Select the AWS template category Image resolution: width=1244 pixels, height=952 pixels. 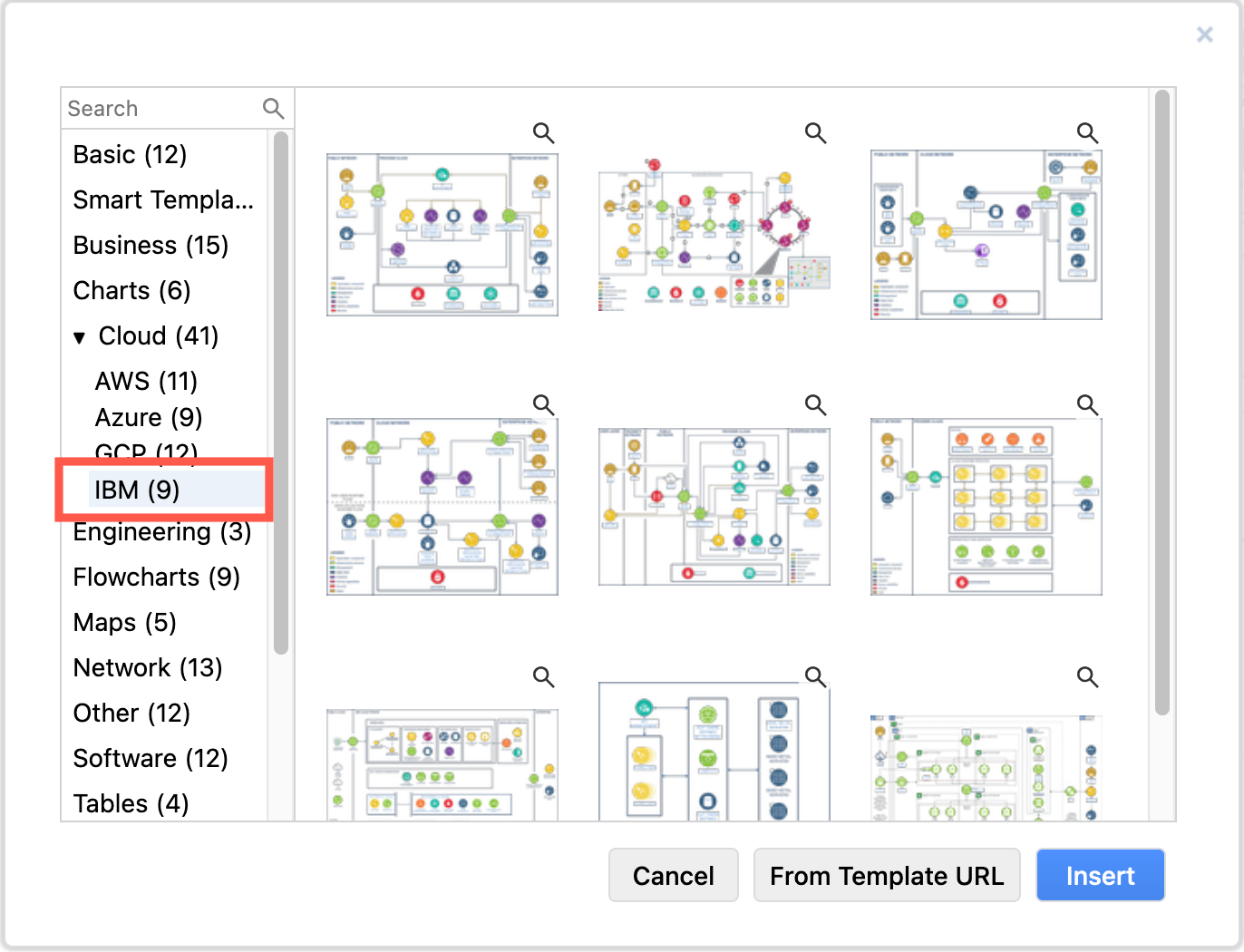click(146, 381)
